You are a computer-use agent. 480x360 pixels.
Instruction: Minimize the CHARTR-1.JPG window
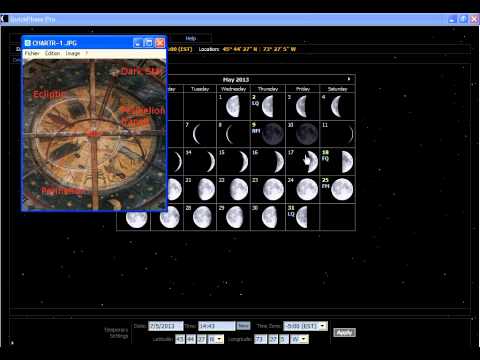pos(138,43)
